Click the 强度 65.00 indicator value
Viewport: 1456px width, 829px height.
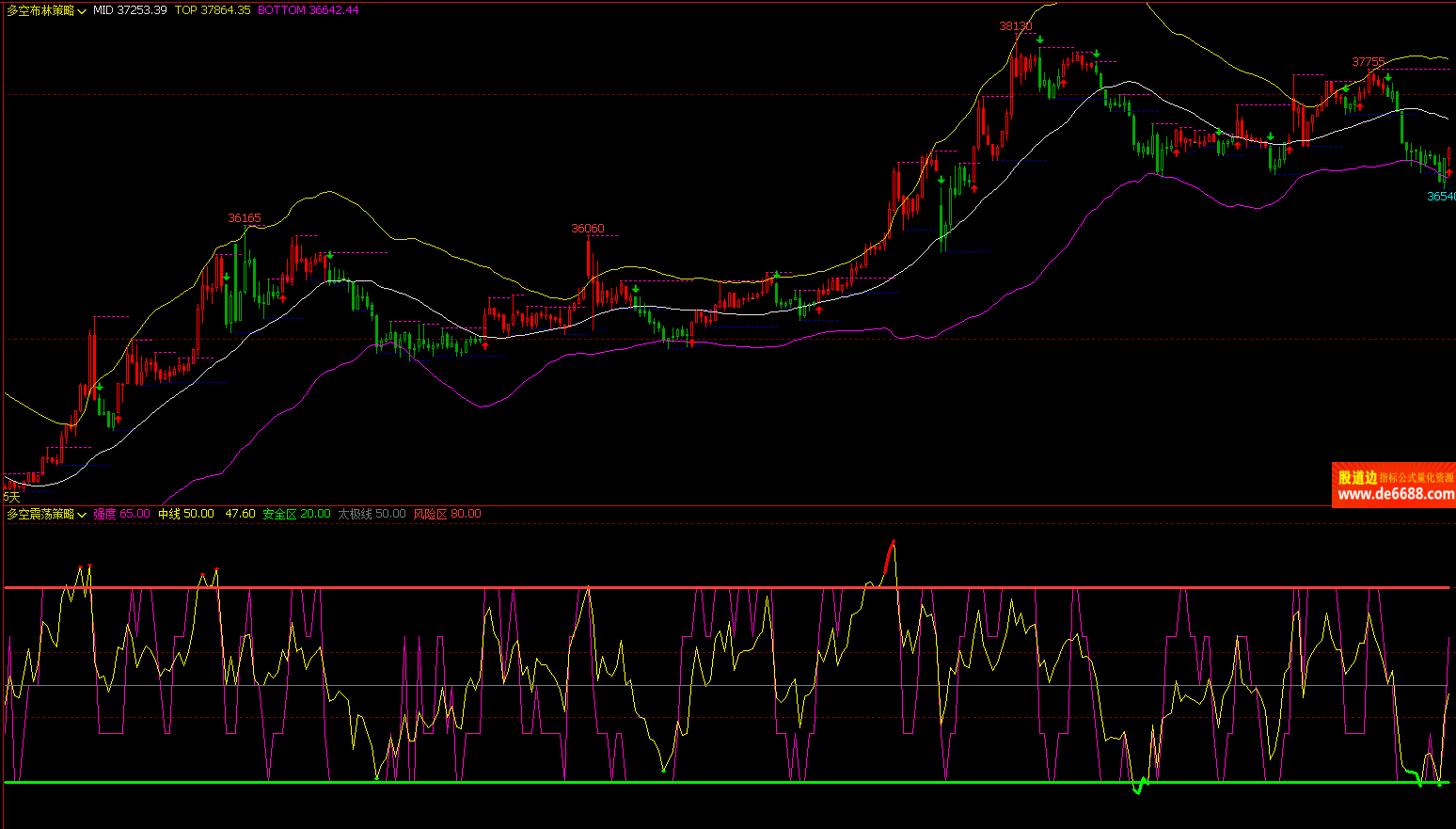click(x=121, y=514)
